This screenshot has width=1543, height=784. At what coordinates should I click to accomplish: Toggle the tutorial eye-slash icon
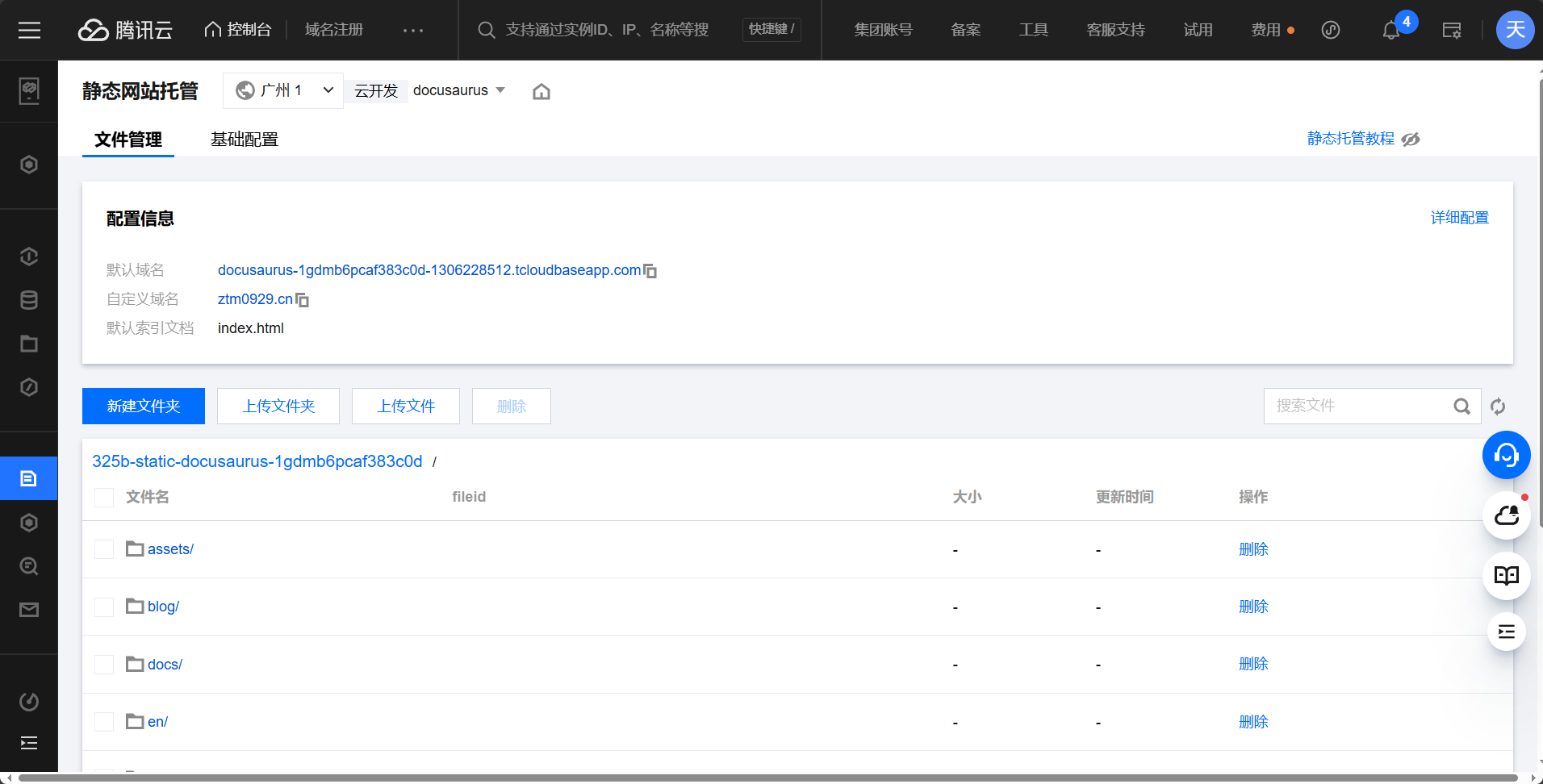click(x=1411, y=139)
